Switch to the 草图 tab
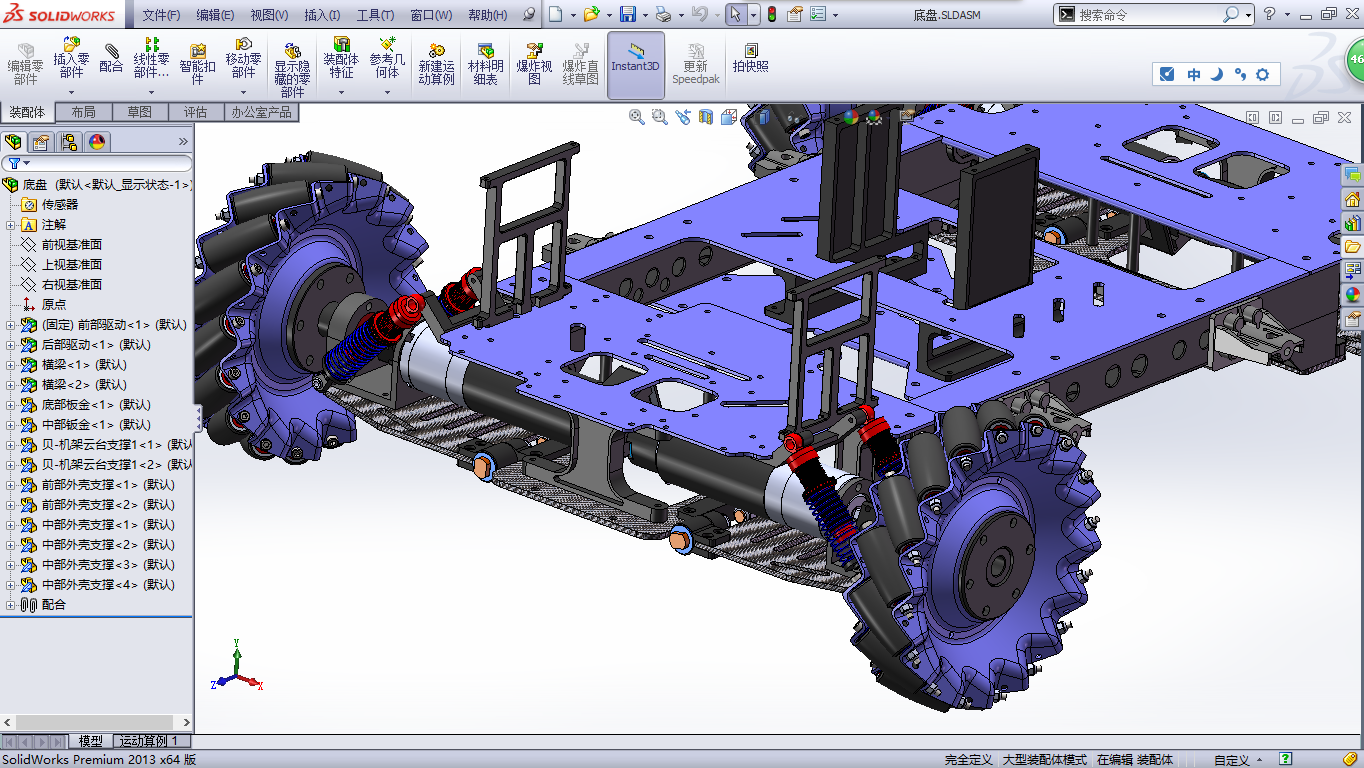1364x768 pixels. (139, 112)
